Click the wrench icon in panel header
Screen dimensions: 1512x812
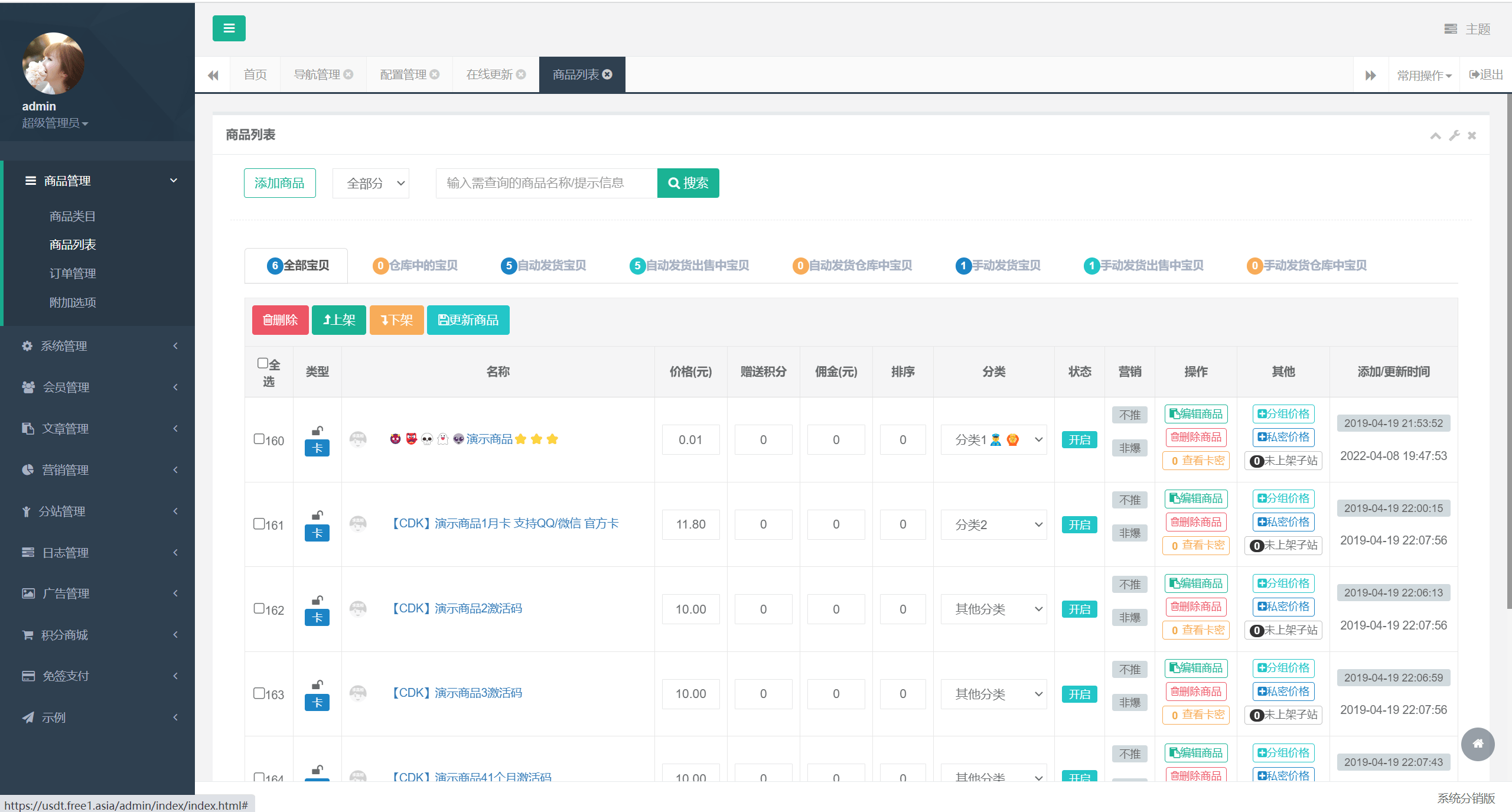[x=1454, y=135]
